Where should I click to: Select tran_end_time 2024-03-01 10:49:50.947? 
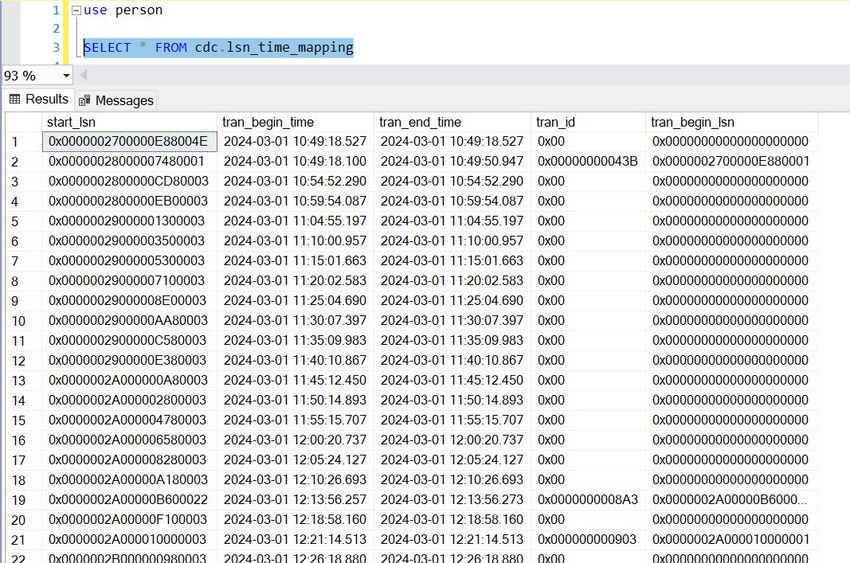point(452,161)
